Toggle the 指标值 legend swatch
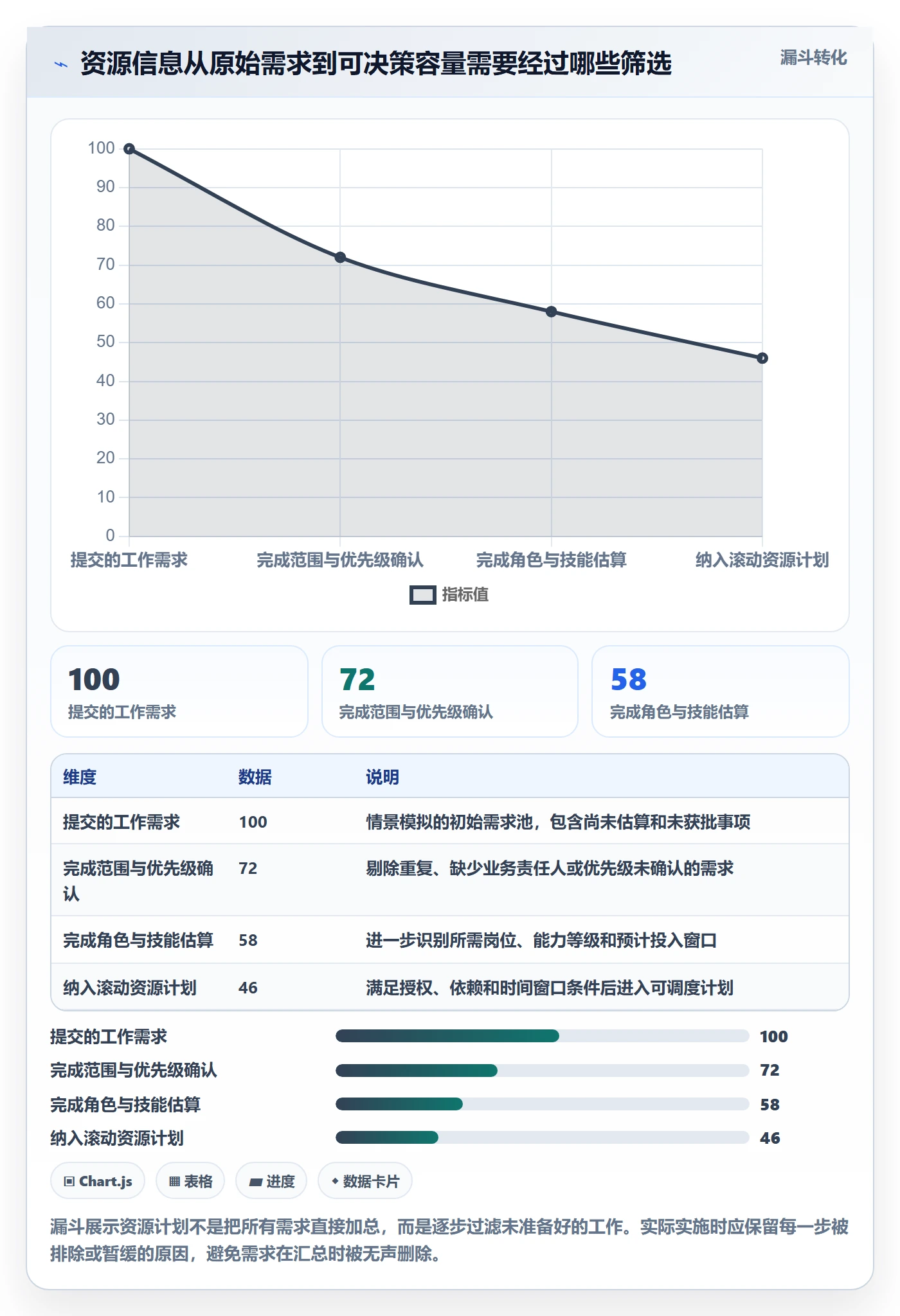 point(423,595)
